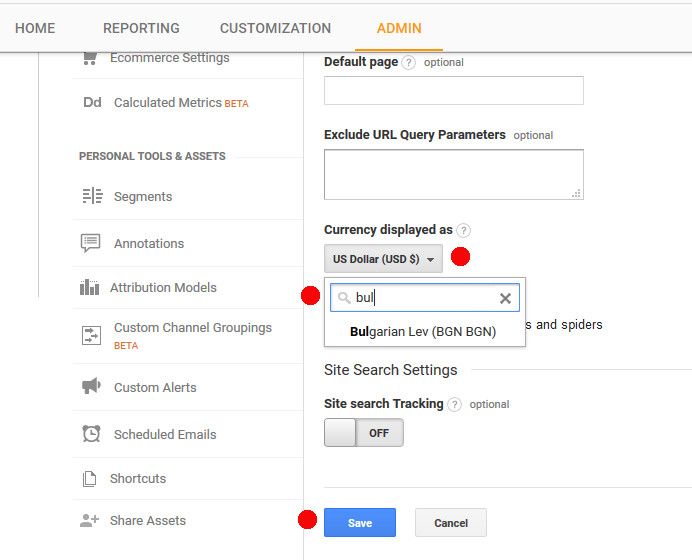The image size is (692, 560).
Task: Click the Shortcuts document icon
Action: pos(90,478)
